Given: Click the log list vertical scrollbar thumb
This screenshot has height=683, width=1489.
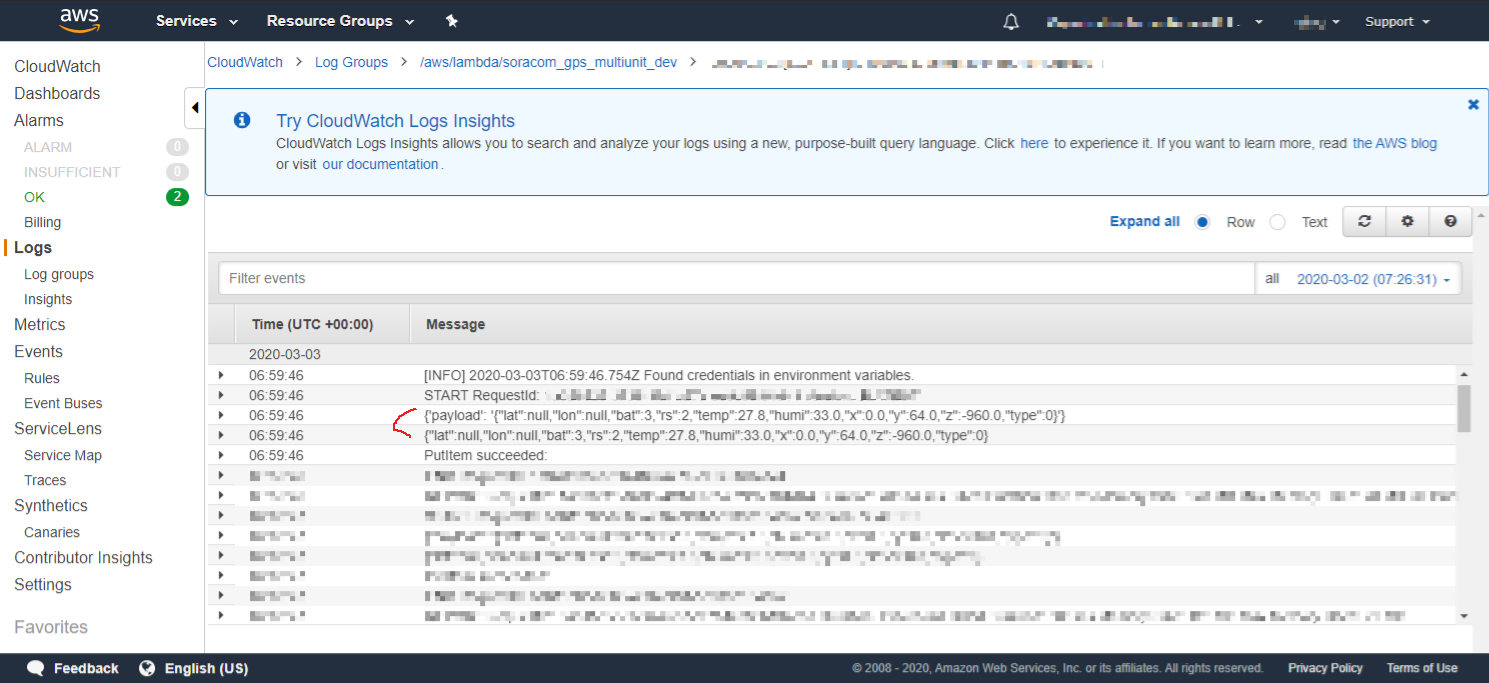Looking at the screenshot, I should point(1464,407).
